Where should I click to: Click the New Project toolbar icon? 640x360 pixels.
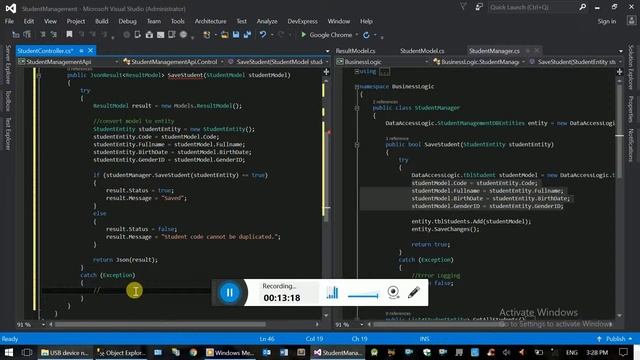coord(207,35)
